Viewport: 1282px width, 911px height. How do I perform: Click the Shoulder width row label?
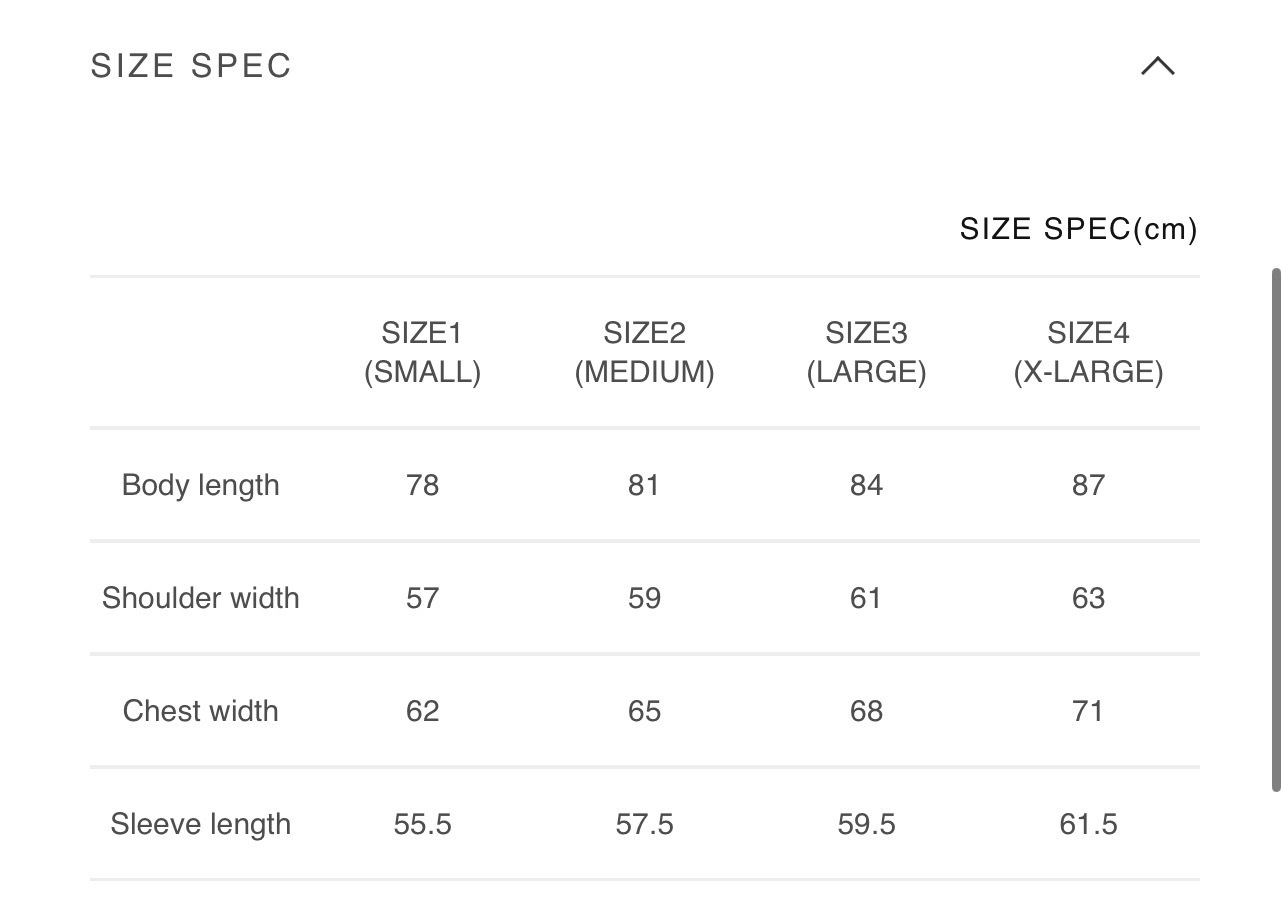pos(200,598)
